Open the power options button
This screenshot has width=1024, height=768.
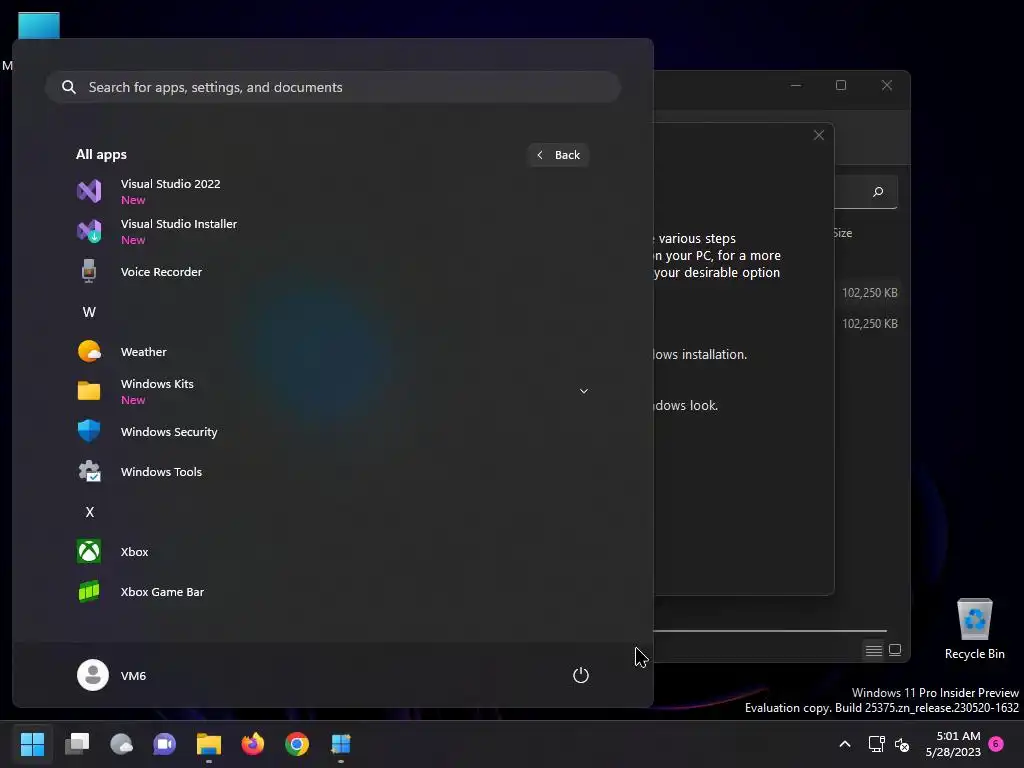click(x=581, y=675)
